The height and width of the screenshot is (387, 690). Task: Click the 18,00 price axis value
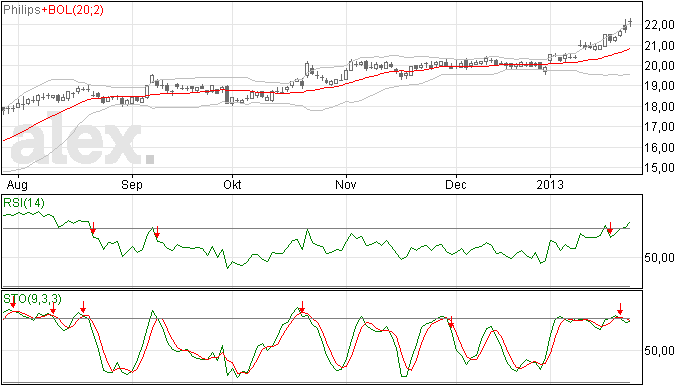pos(659,107)
